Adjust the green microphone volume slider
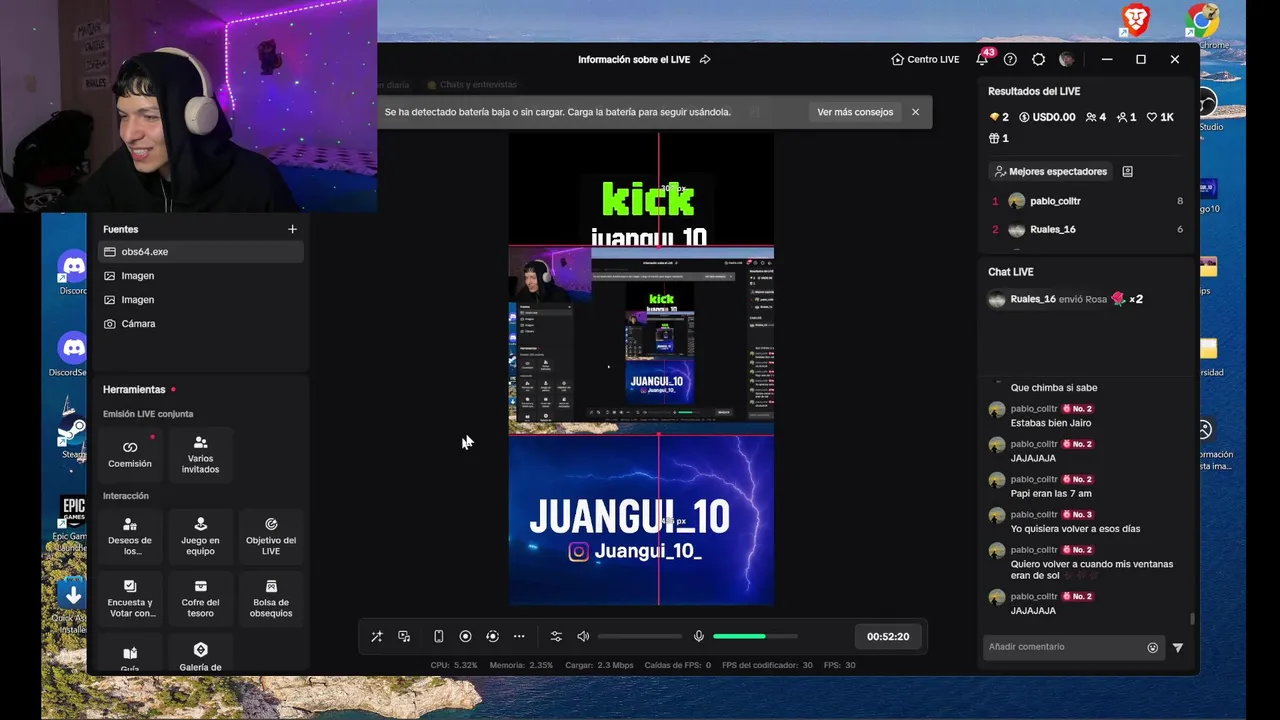1280x720 pixels. click(755, 637)
